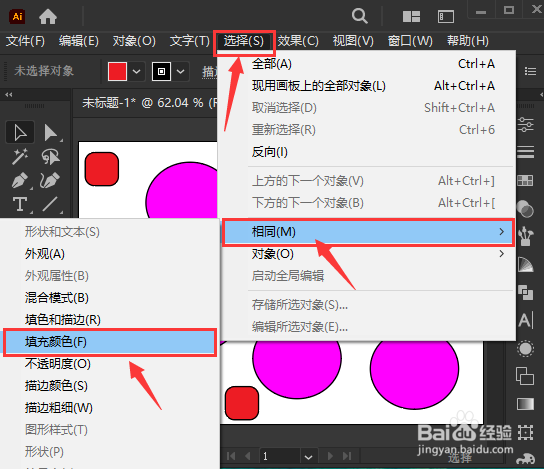Viewport: 544px width, 469px height.
Task: Open the 文件(F) menu
Action: coord(25,41)
